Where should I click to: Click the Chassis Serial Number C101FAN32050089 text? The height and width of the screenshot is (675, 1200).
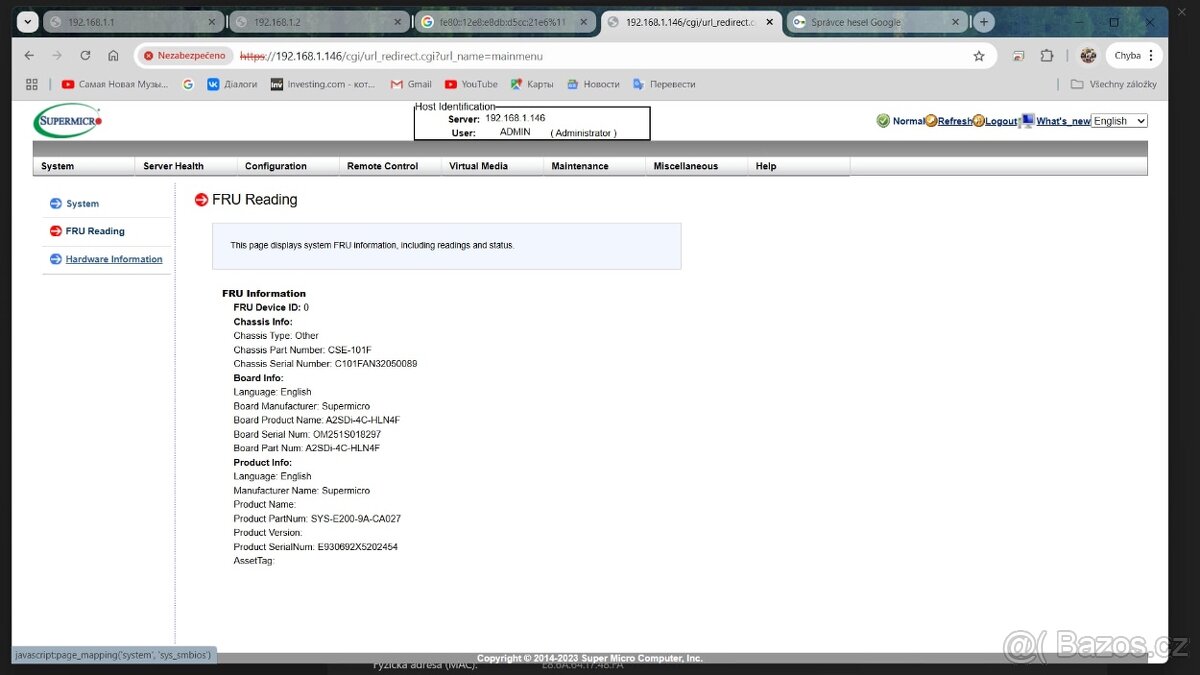[x=325, y=364]
